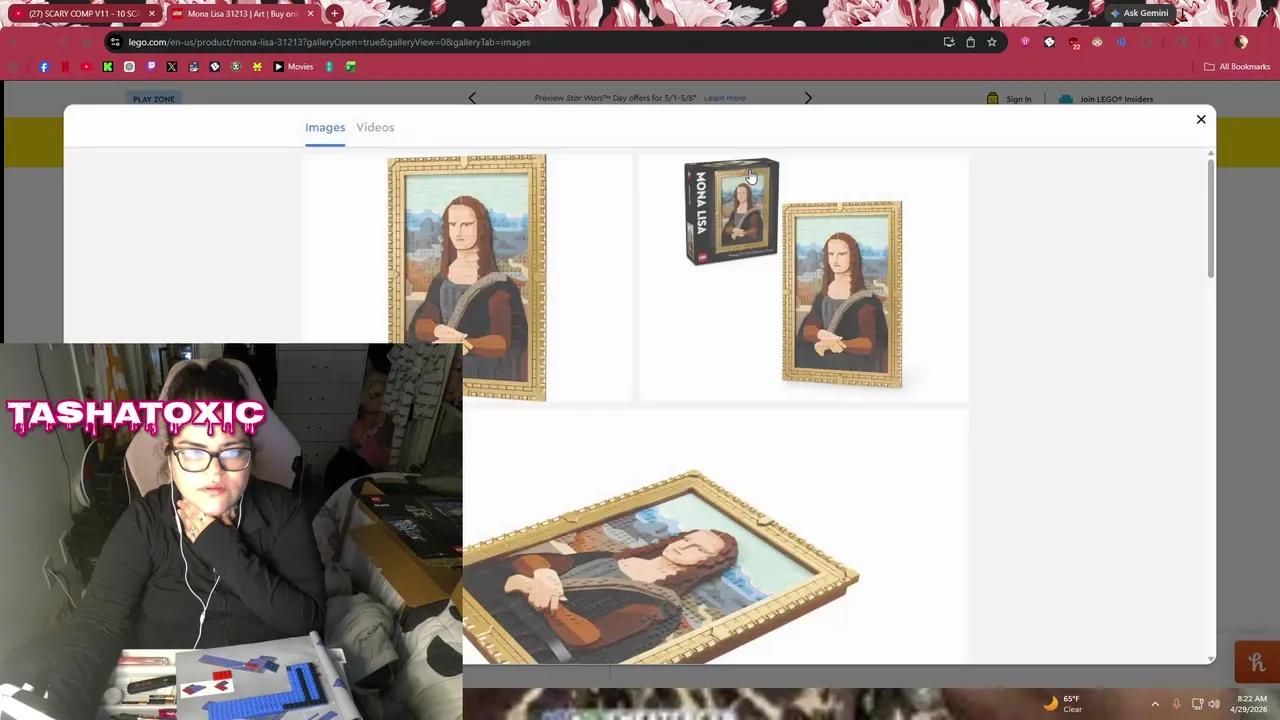This screenshot has width=1280, height=720.
Task: Open the upright framed Mona Lisa image
Action: 467,277
